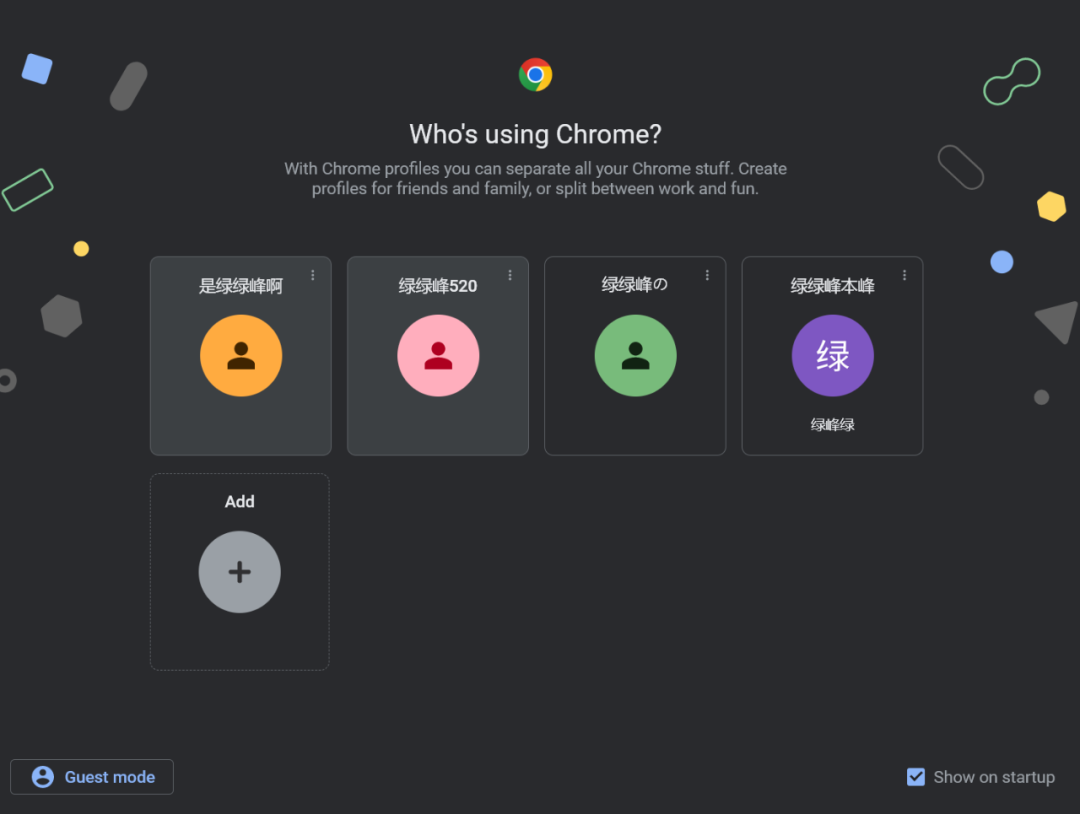Click the purple 绿 avatar icon
1080x814 pixels.
tap(832, 356)
